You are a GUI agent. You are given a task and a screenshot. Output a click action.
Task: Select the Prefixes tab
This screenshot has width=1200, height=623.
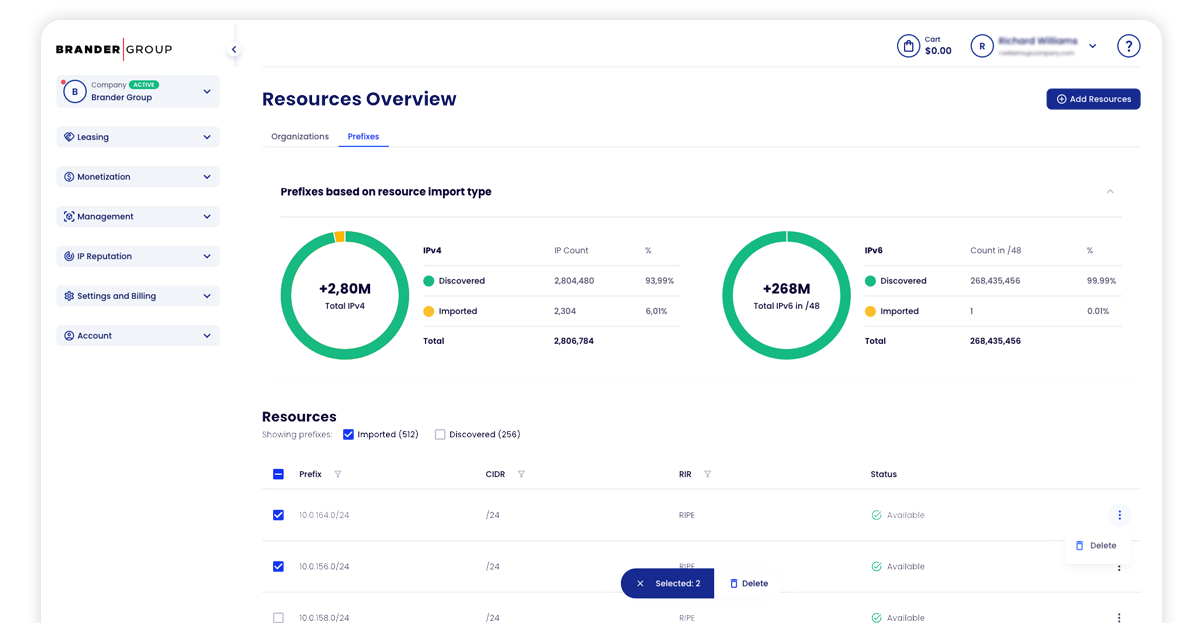point(362,136)
